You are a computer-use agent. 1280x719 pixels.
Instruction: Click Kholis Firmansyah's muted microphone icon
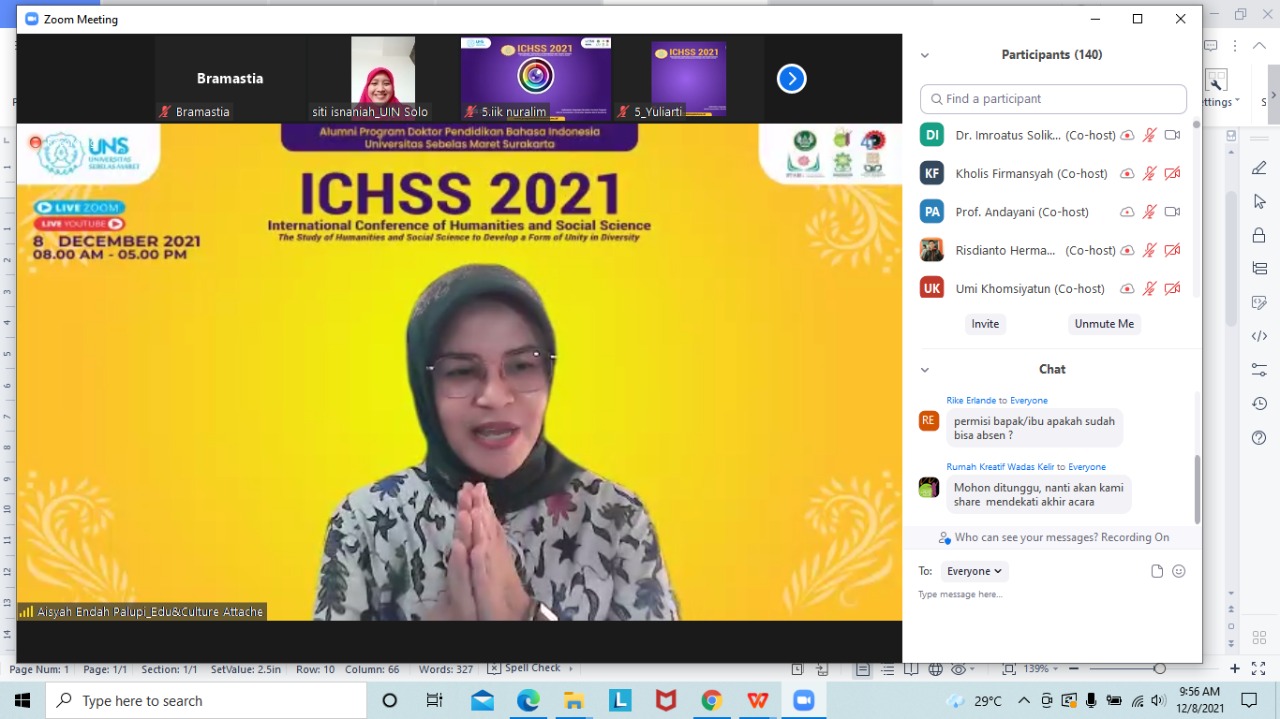[x=1149, y=173]
